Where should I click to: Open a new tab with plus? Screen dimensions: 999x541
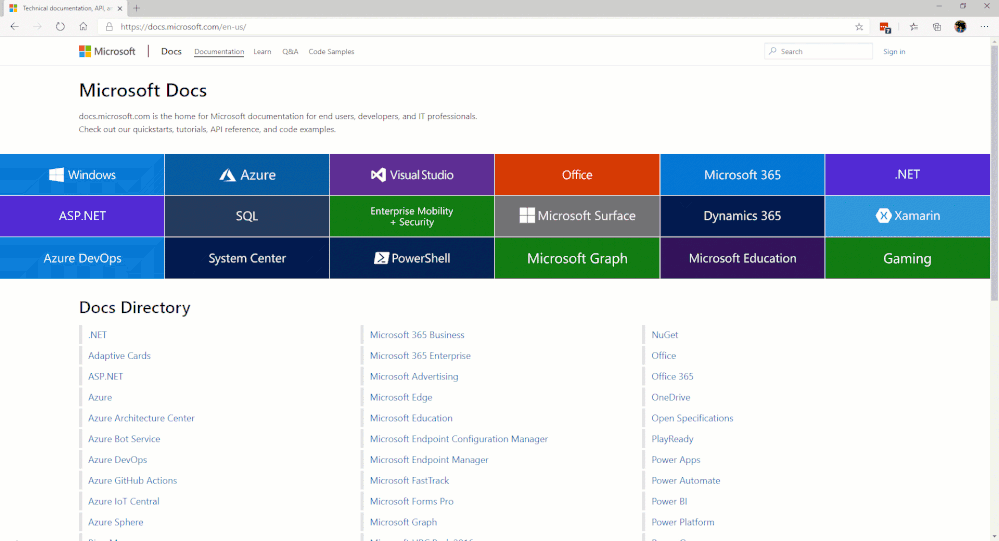(136, 8)
